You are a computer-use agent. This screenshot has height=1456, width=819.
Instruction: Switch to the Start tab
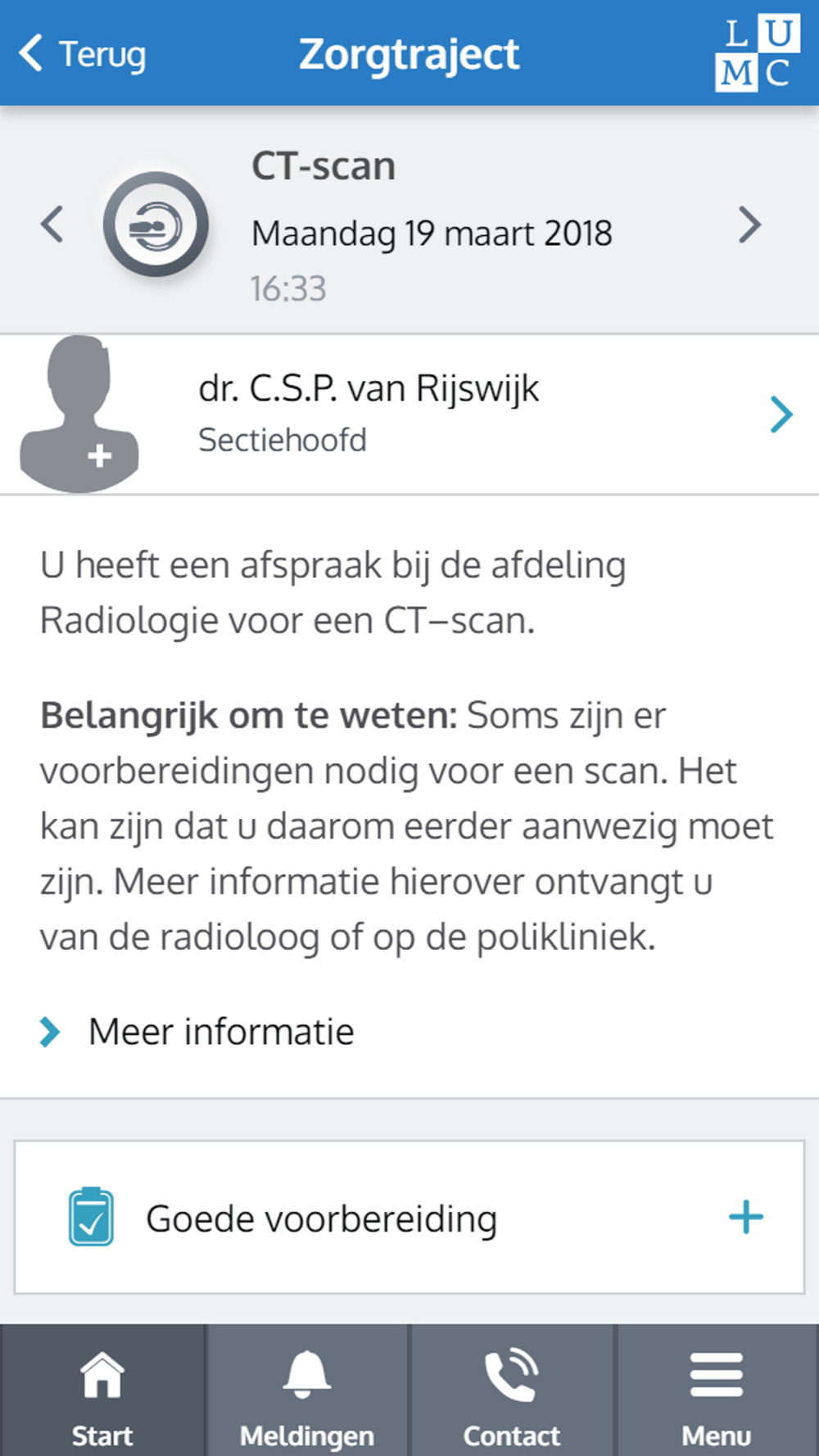coord(102,1436)
